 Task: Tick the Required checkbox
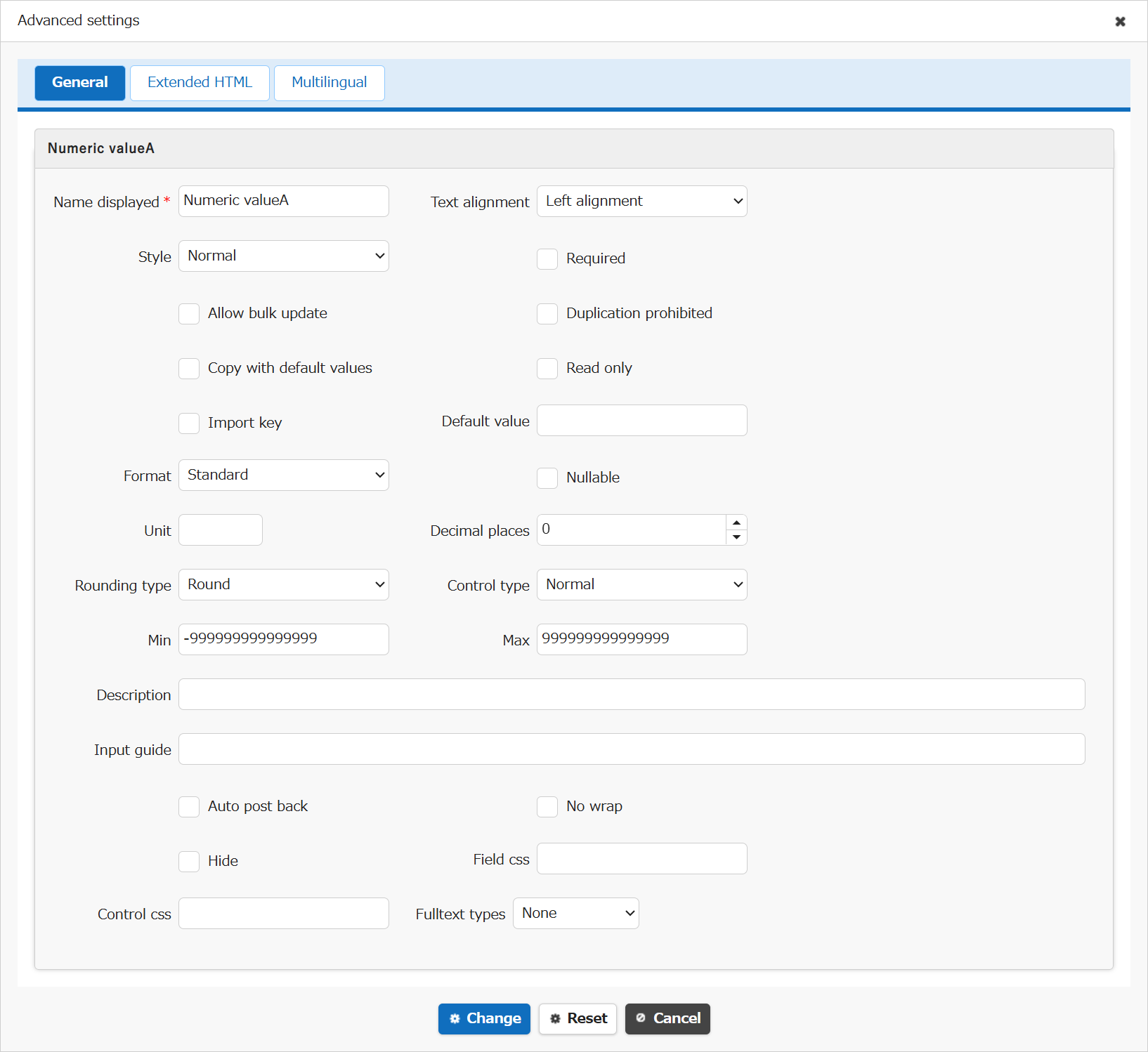pyautogui.click(x=547, y=259)
